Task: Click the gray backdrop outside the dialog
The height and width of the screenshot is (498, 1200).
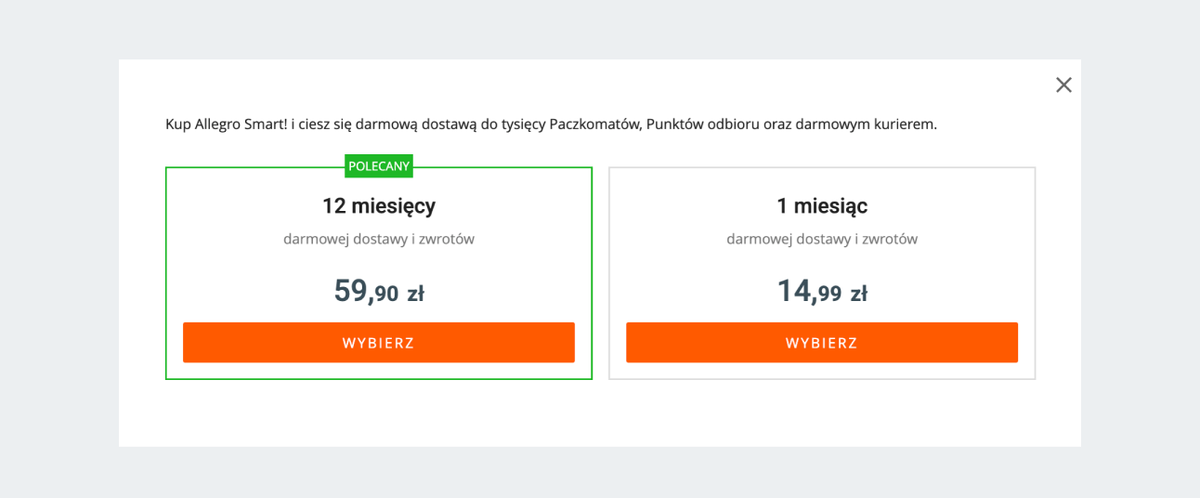Action: pyautogui.click(x=58, y=250)
